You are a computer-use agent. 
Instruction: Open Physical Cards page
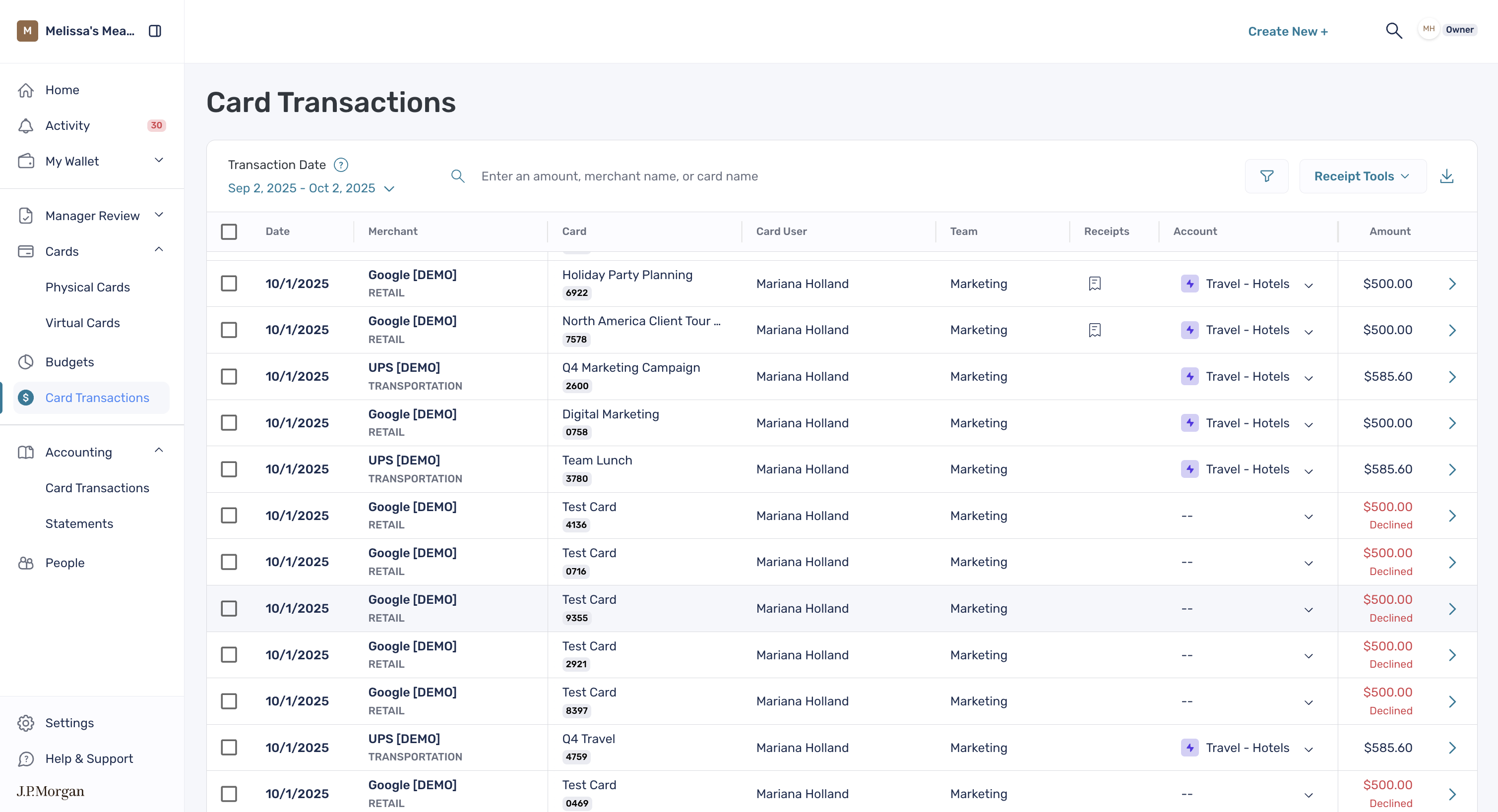pyautogui.click(x=88, y=287)
